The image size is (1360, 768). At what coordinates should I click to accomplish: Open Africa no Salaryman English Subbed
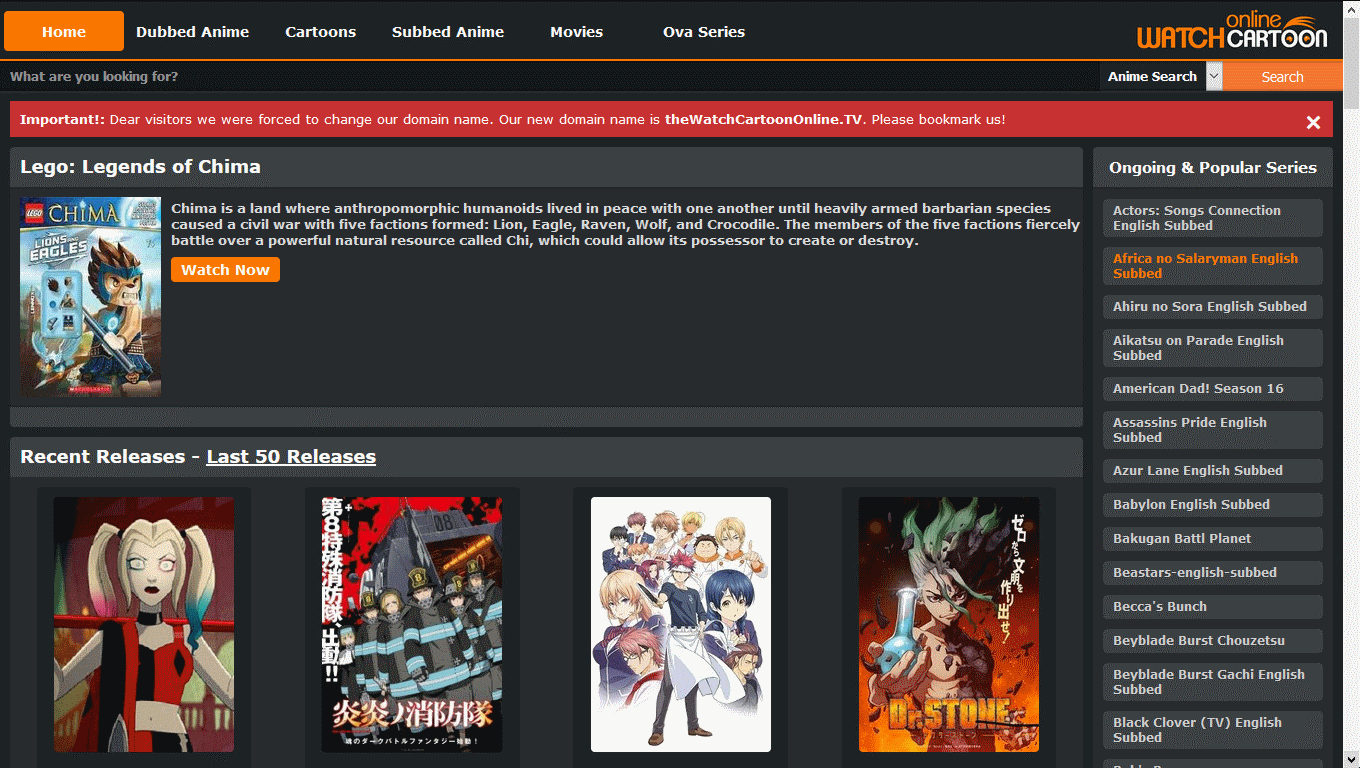tap(1213, 266)
